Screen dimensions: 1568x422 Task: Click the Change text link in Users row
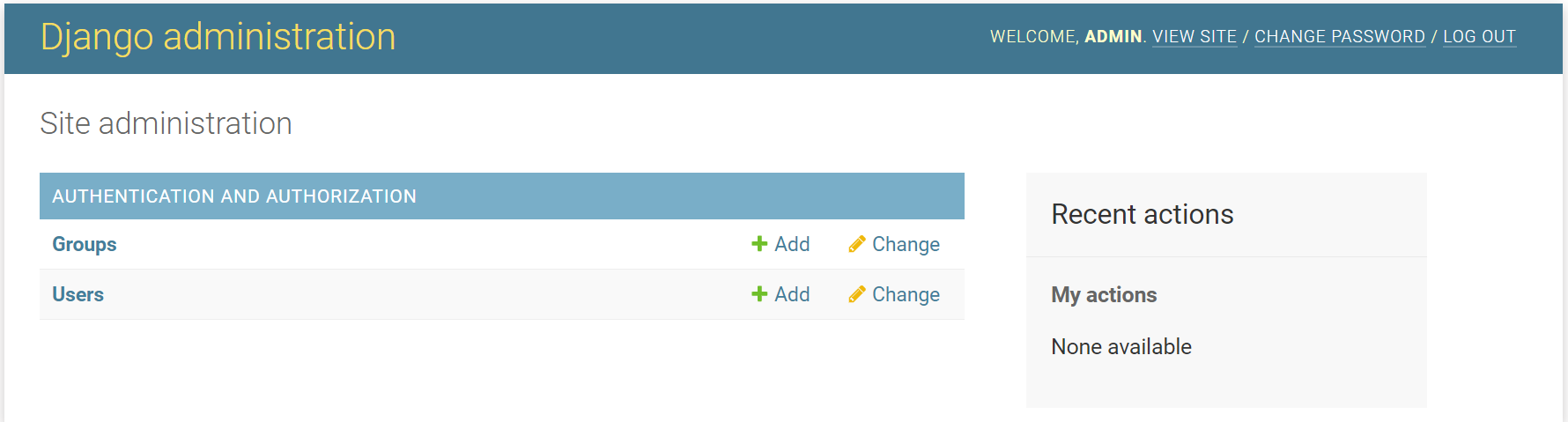click(x=906, y=294)
